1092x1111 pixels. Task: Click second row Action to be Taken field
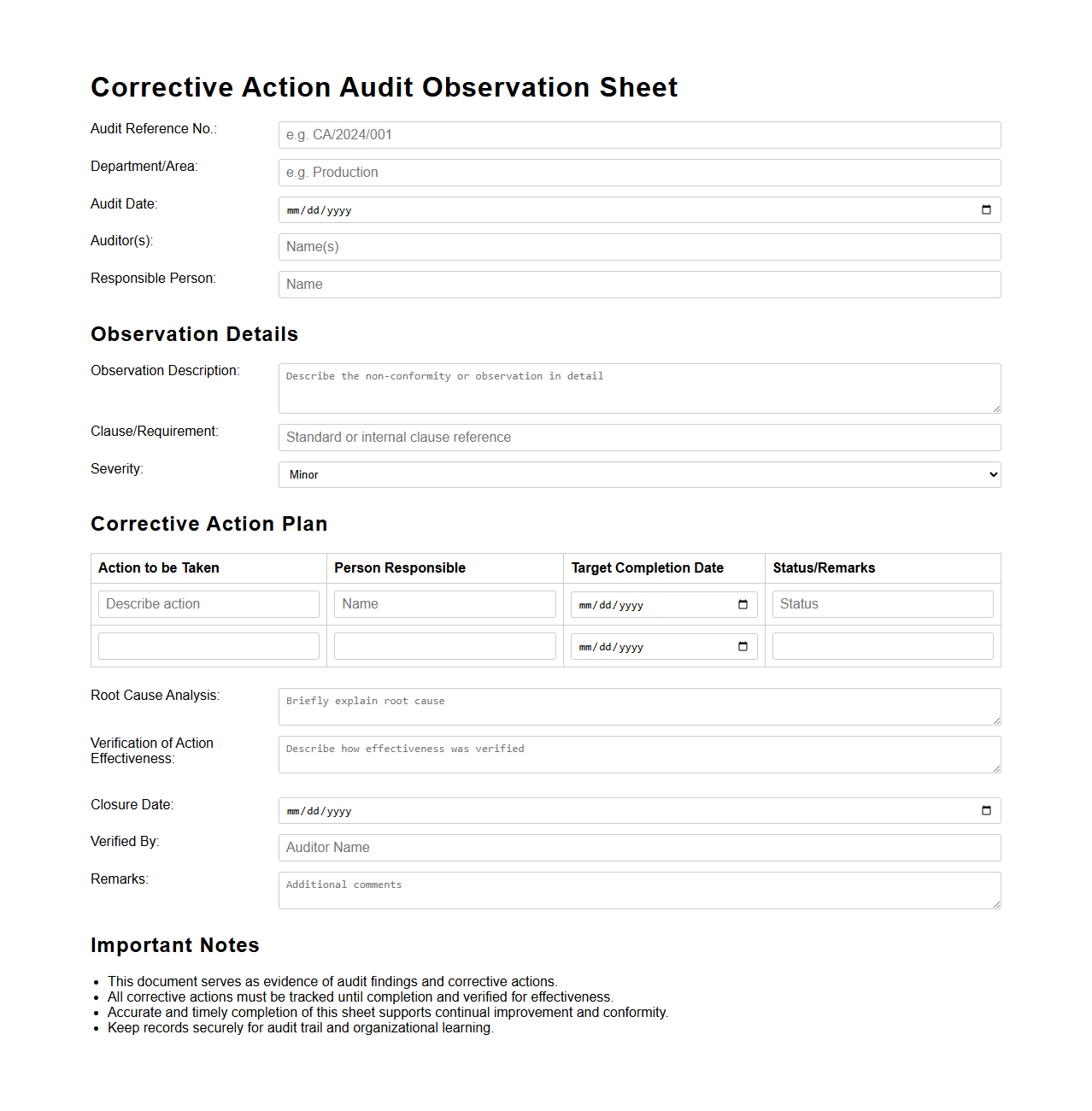pos(208,646)
